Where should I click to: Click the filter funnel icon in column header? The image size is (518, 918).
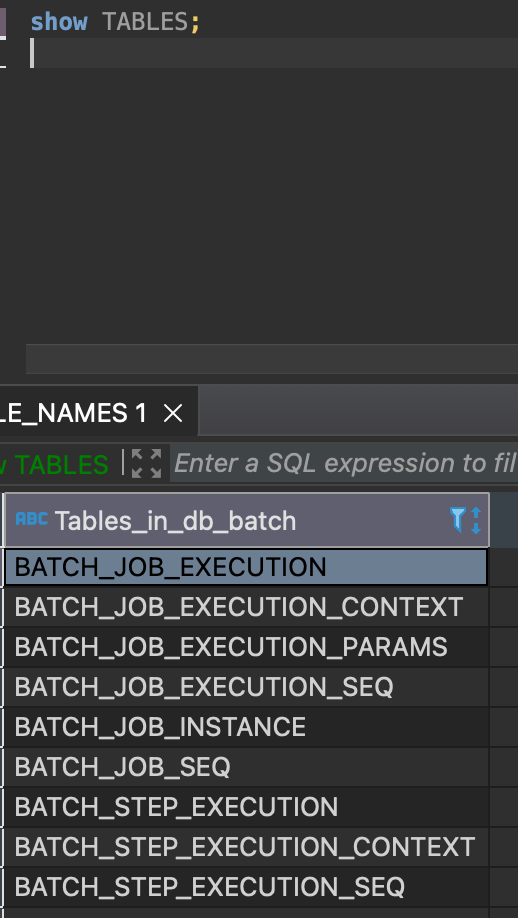coord(458,519)
